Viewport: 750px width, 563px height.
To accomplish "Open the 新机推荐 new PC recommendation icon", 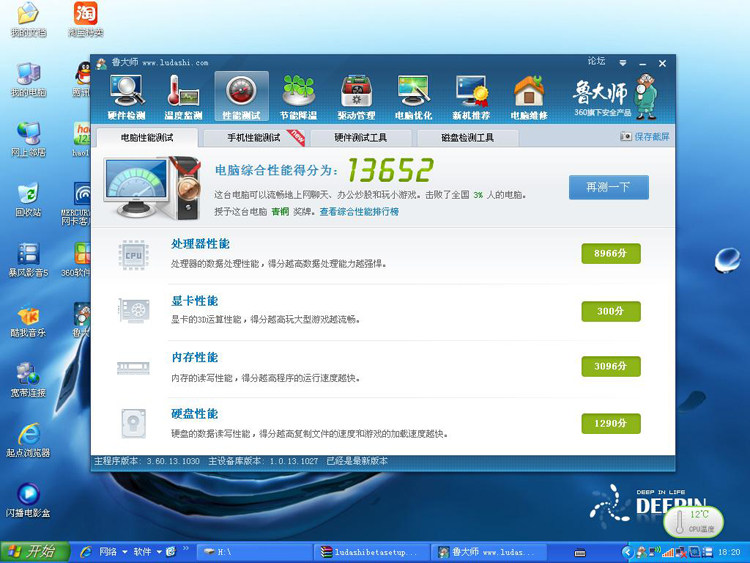I will (x=471, y=97).
